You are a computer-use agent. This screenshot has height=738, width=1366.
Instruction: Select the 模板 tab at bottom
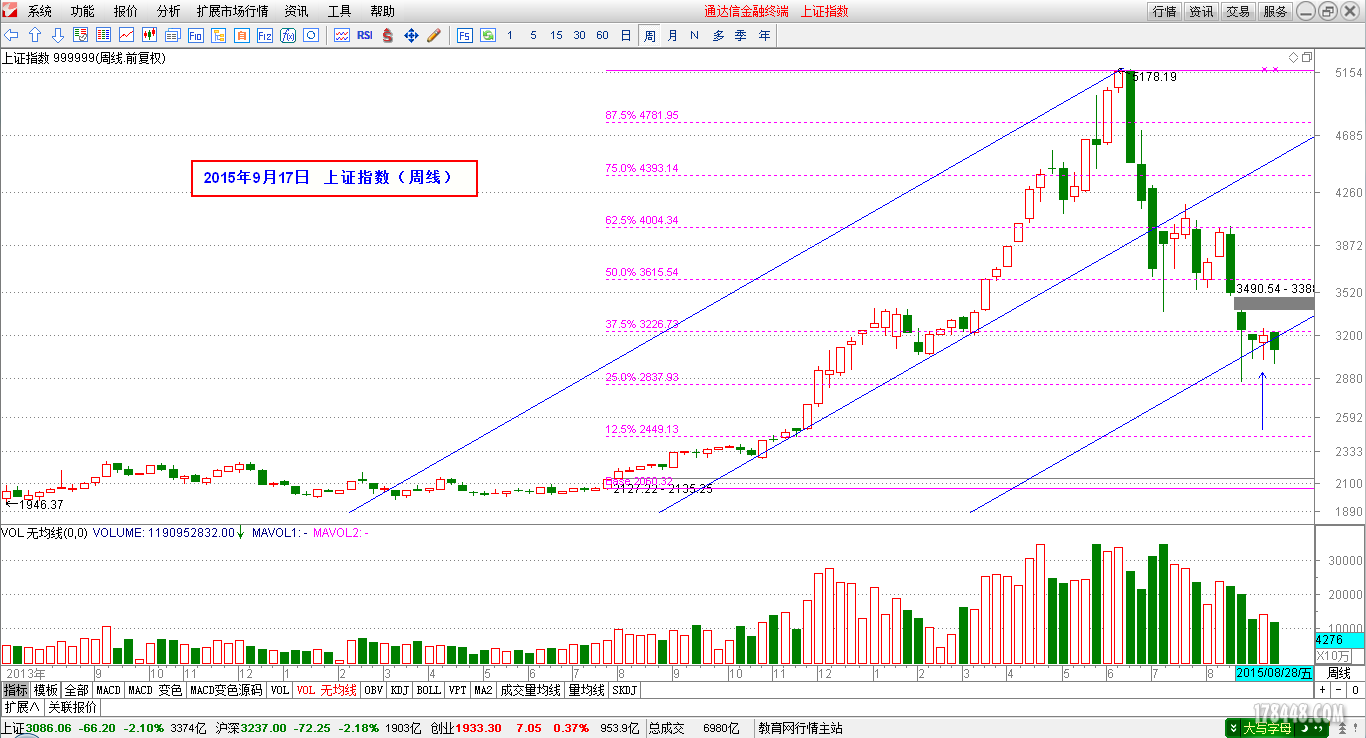tap(46, 690)
